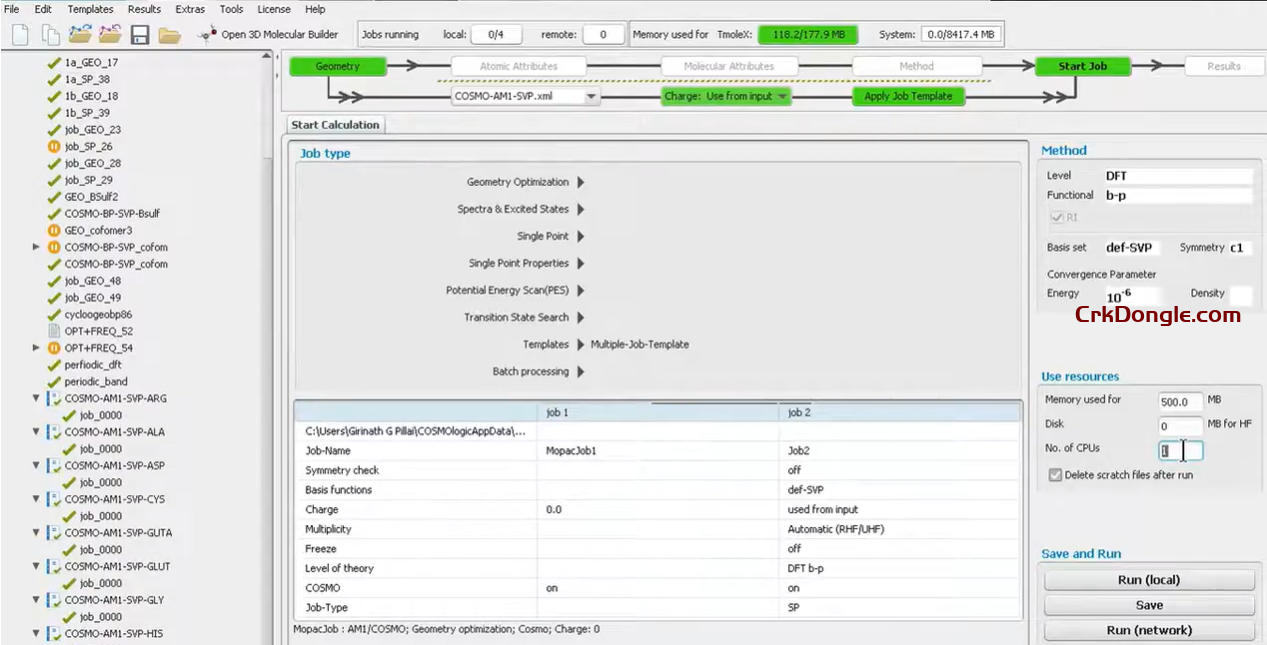Click the Apply Job Template button

[x=909, y=97]
